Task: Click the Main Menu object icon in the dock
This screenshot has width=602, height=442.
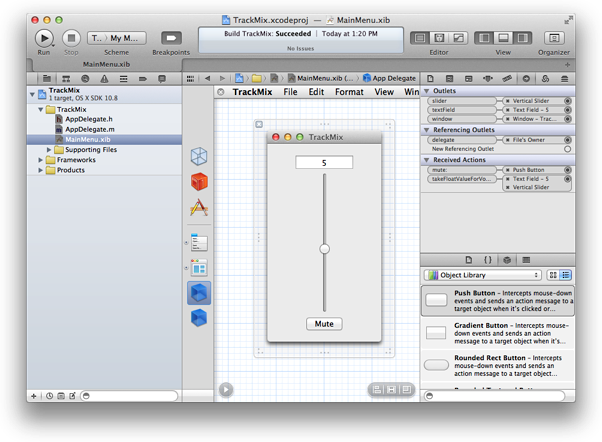Action: tap(199, 242)
